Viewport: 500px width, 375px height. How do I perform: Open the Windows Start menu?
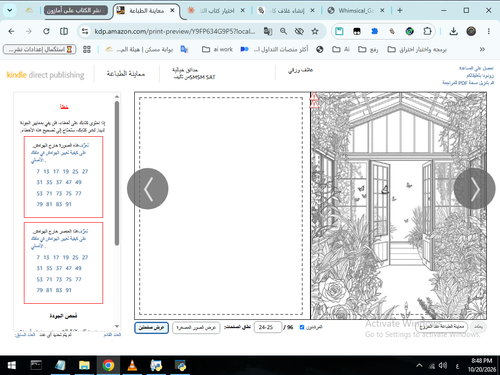click(x=11, y=366)
